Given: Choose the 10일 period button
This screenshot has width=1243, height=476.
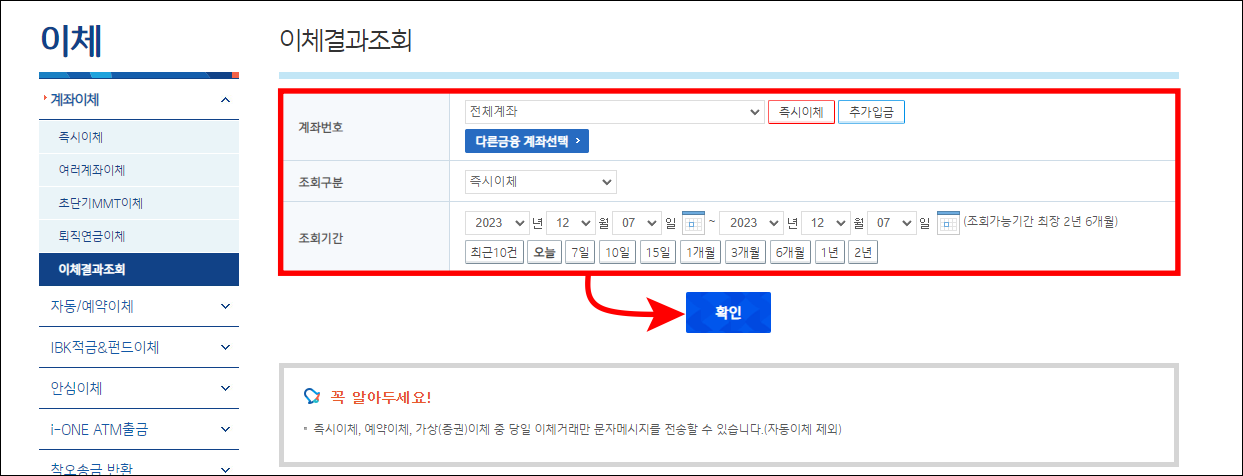Looking at the screenshot, I should (618, 252).
